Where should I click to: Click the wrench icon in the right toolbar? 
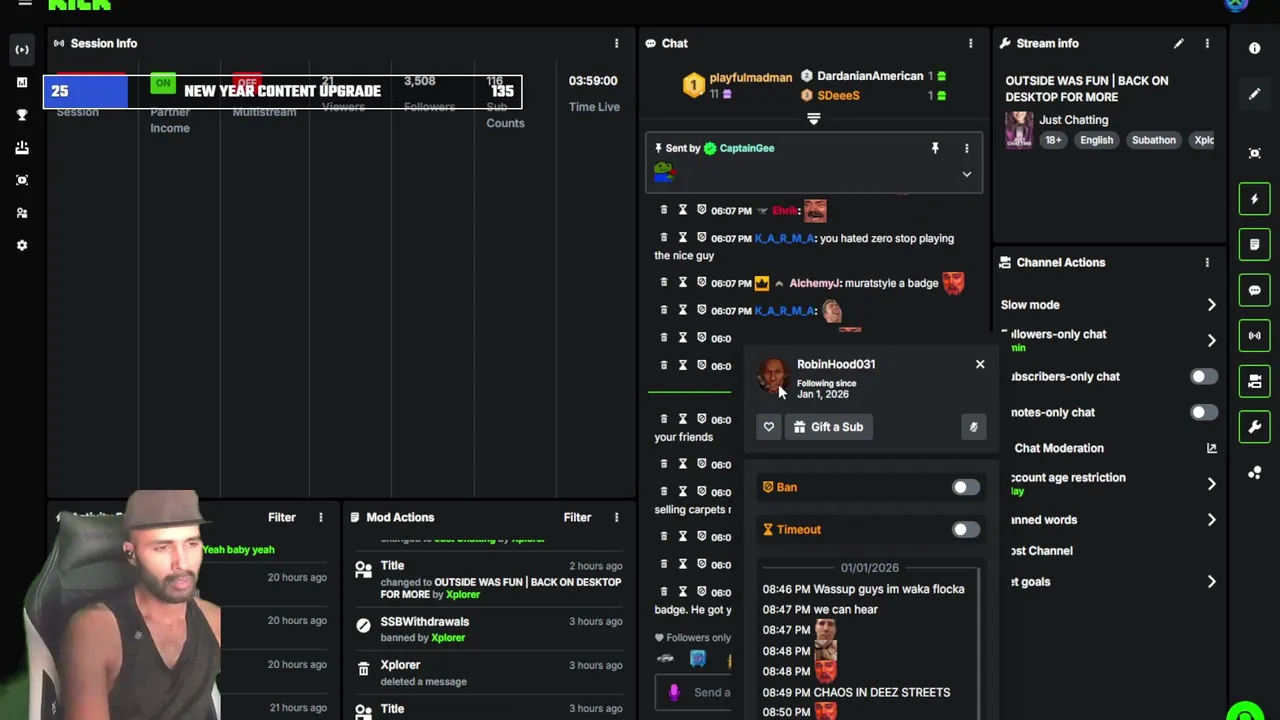1254,427
